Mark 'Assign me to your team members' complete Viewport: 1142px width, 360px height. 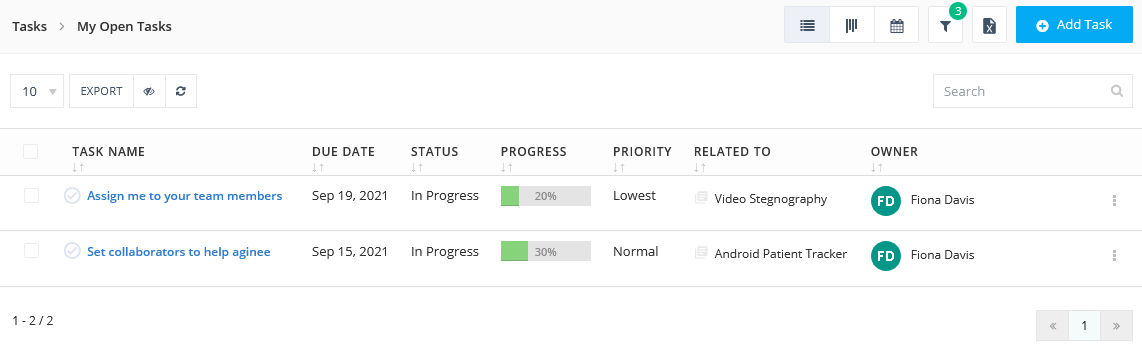tap(72, 195)
